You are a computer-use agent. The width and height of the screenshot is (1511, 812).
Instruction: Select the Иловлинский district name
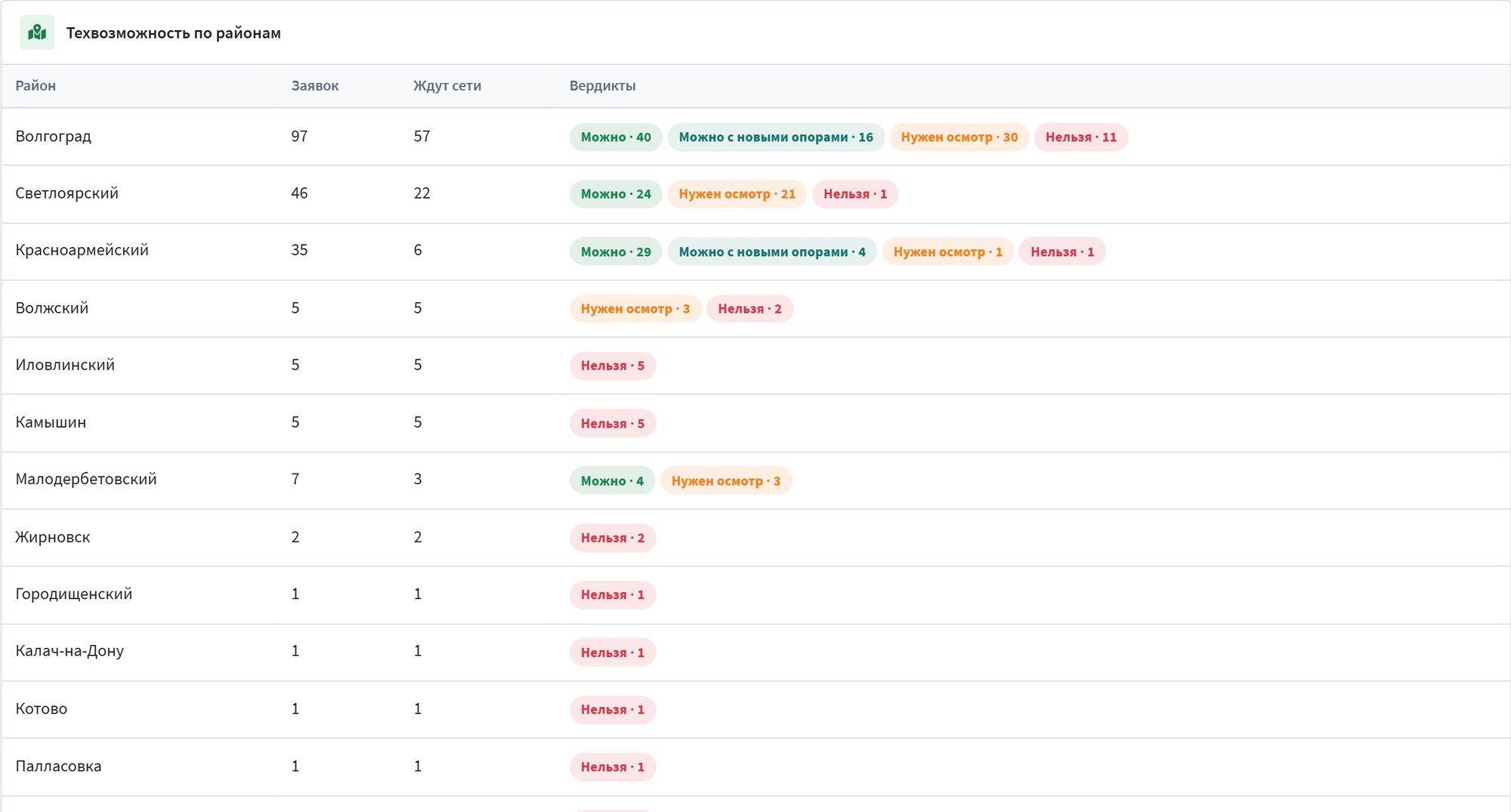[65, 365]
